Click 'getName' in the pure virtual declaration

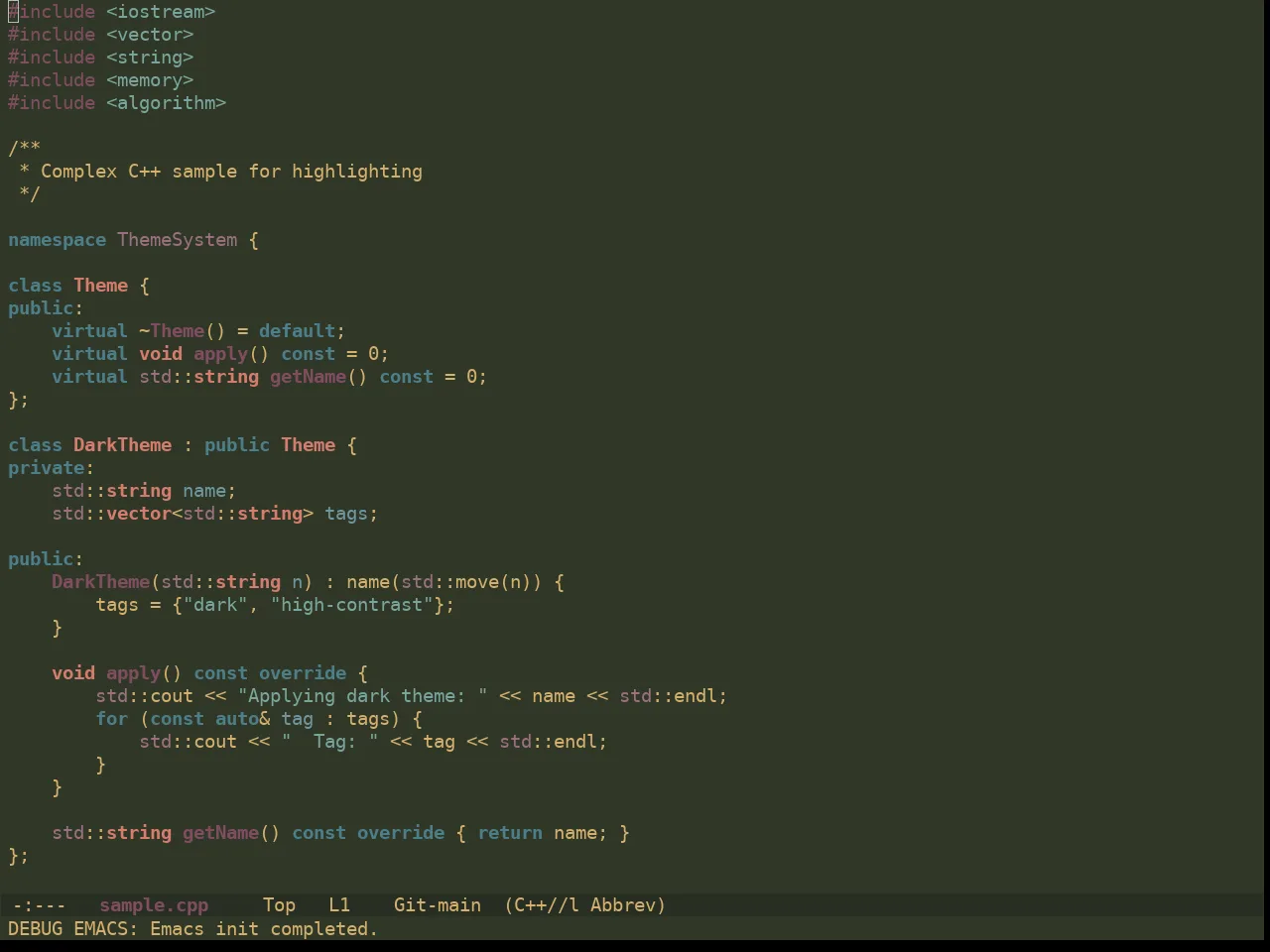[x=308, y=377]
